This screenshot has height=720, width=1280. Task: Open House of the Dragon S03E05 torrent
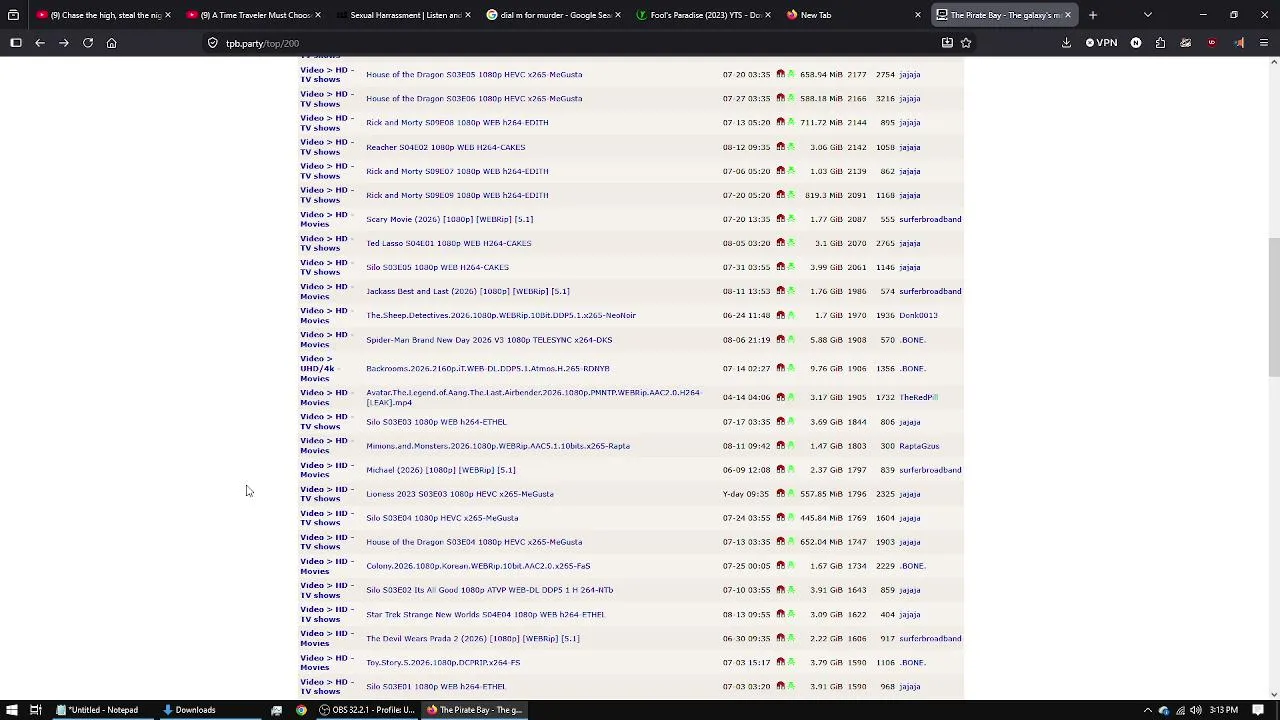[474, 74]
